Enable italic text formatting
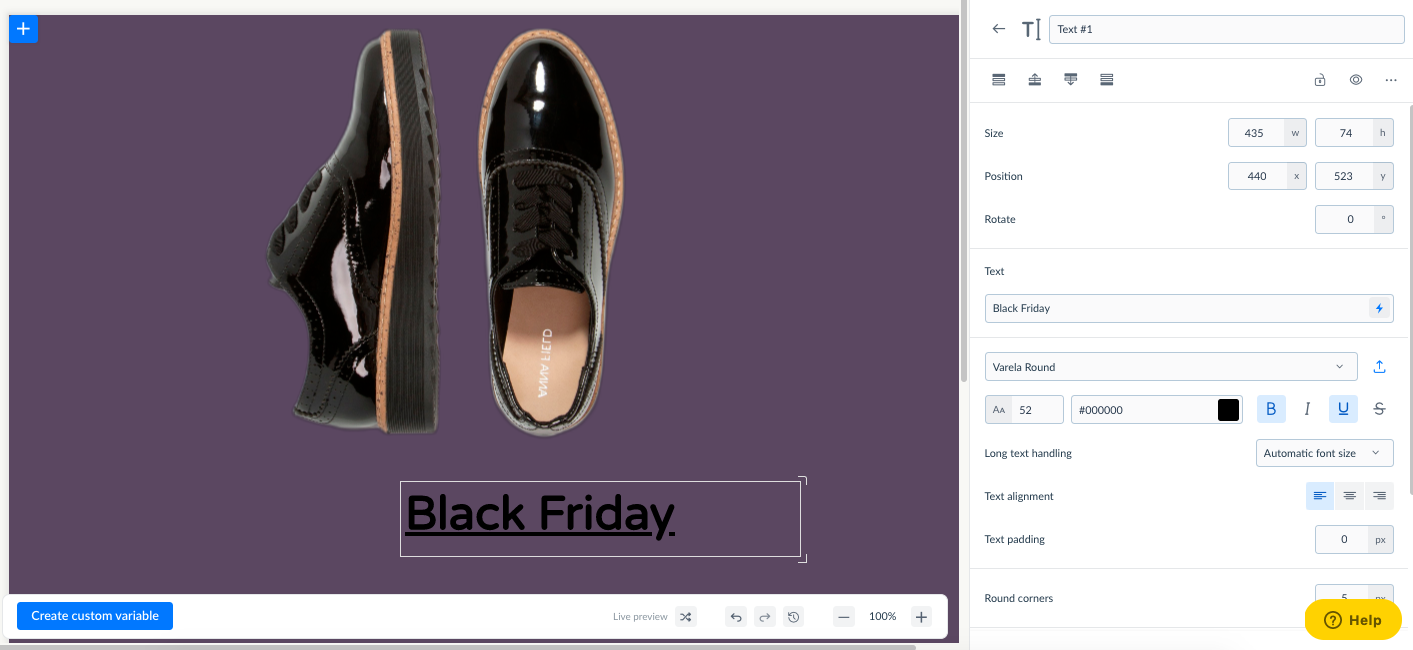Viewport: 1413px width, 650px height. click(1307, 409)
